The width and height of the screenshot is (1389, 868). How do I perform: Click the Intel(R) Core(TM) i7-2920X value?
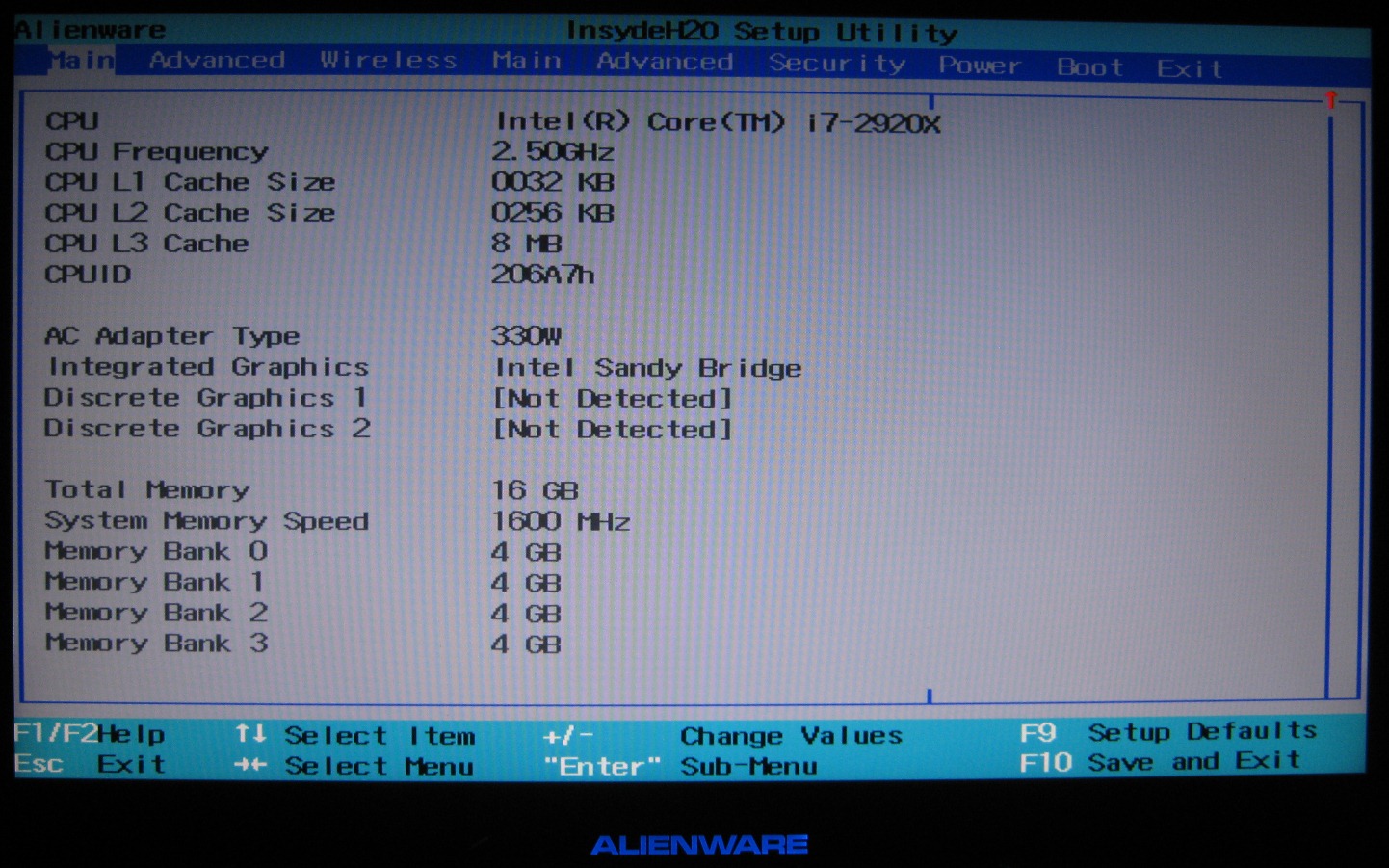point(717,122)
